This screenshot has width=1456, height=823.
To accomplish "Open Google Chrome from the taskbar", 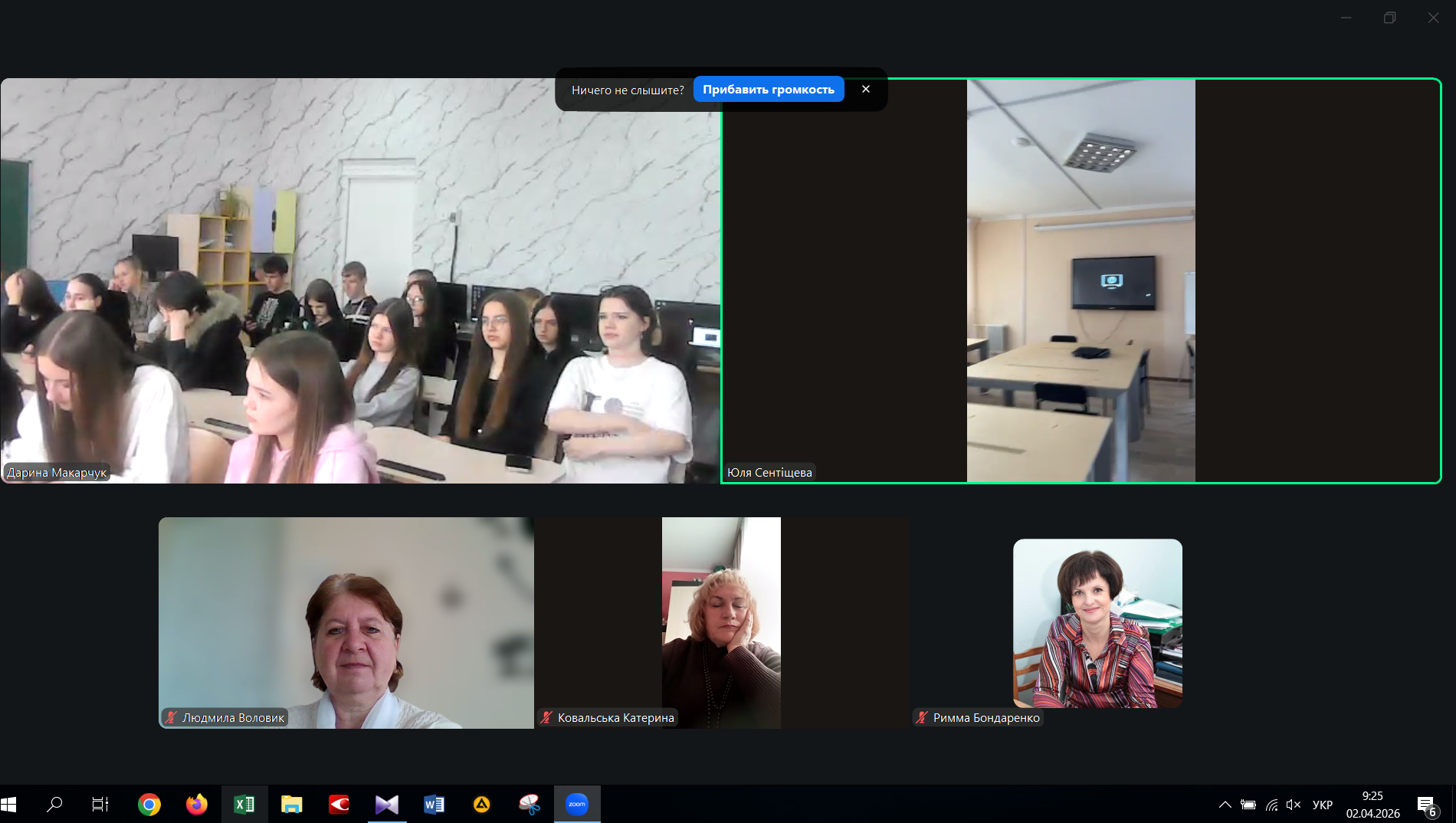I will (149, 804).
